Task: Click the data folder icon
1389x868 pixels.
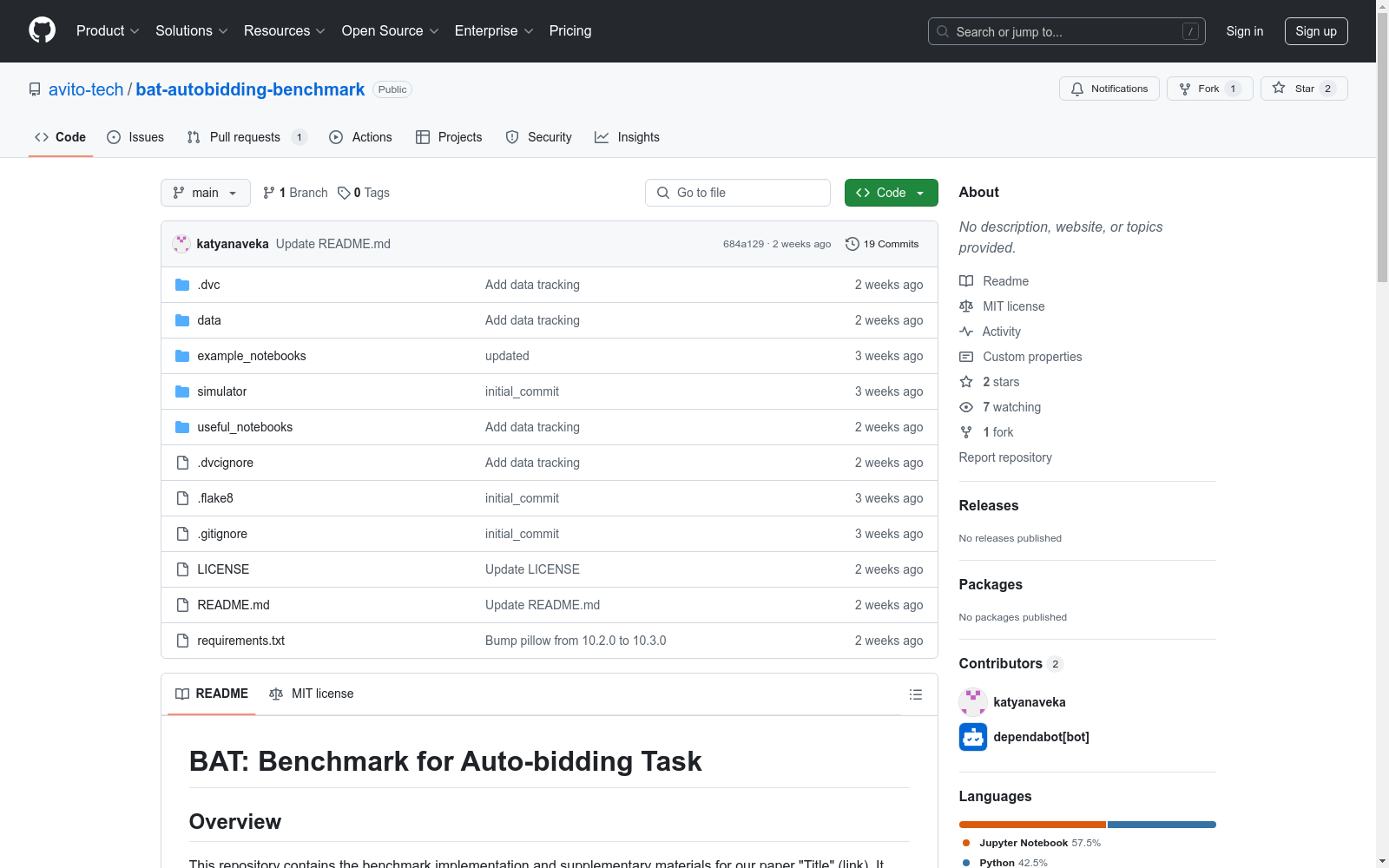Action: pyautogui.click(x=182, y=320)
